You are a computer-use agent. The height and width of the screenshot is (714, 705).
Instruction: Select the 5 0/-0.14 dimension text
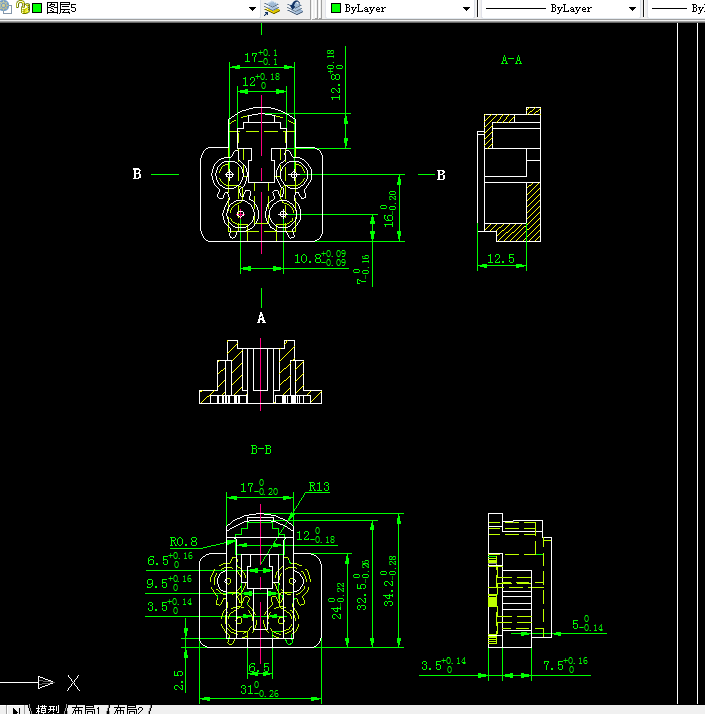coord(588,624)
